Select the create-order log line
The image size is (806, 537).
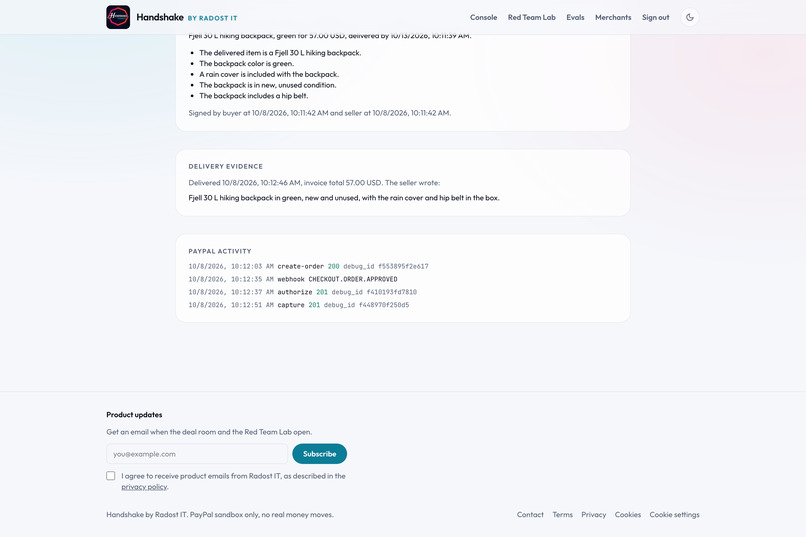pyautogui.click(x=308, y=266)
